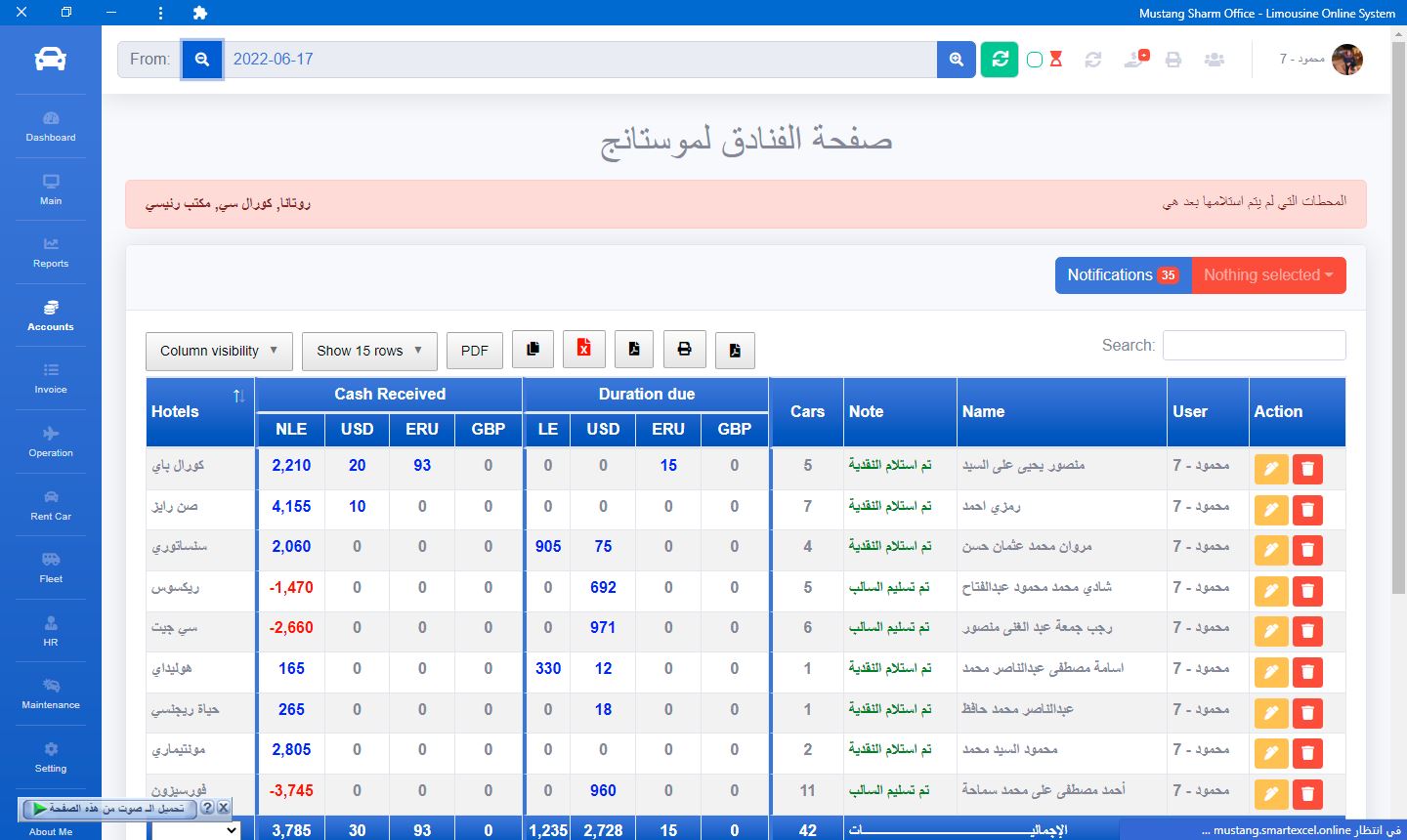Click the print icon in table toolbar
The width and height of the screenshot is (1407, 840).
pos(684,350)
